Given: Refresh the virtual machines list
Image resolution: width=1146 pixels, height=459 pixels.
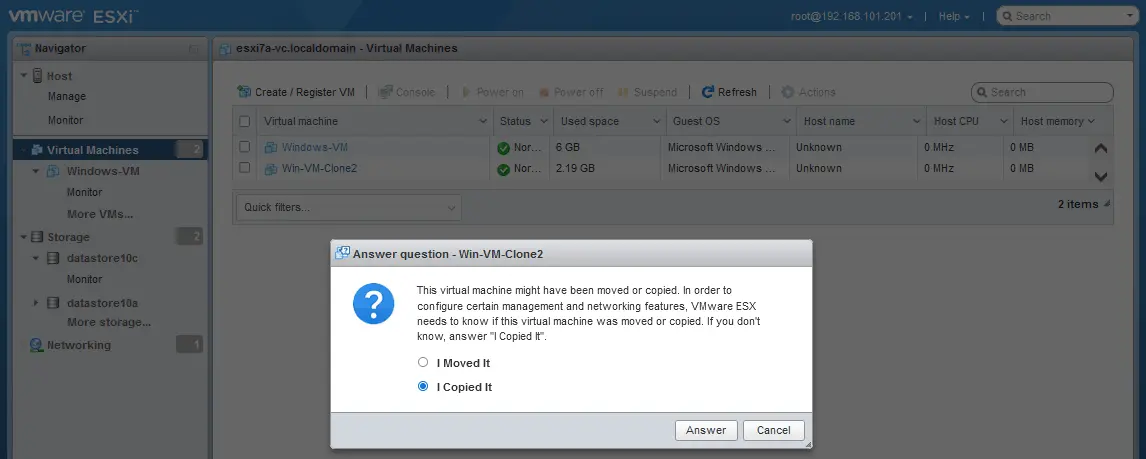Looking at the screenshot, I should (x=729, y=92).
